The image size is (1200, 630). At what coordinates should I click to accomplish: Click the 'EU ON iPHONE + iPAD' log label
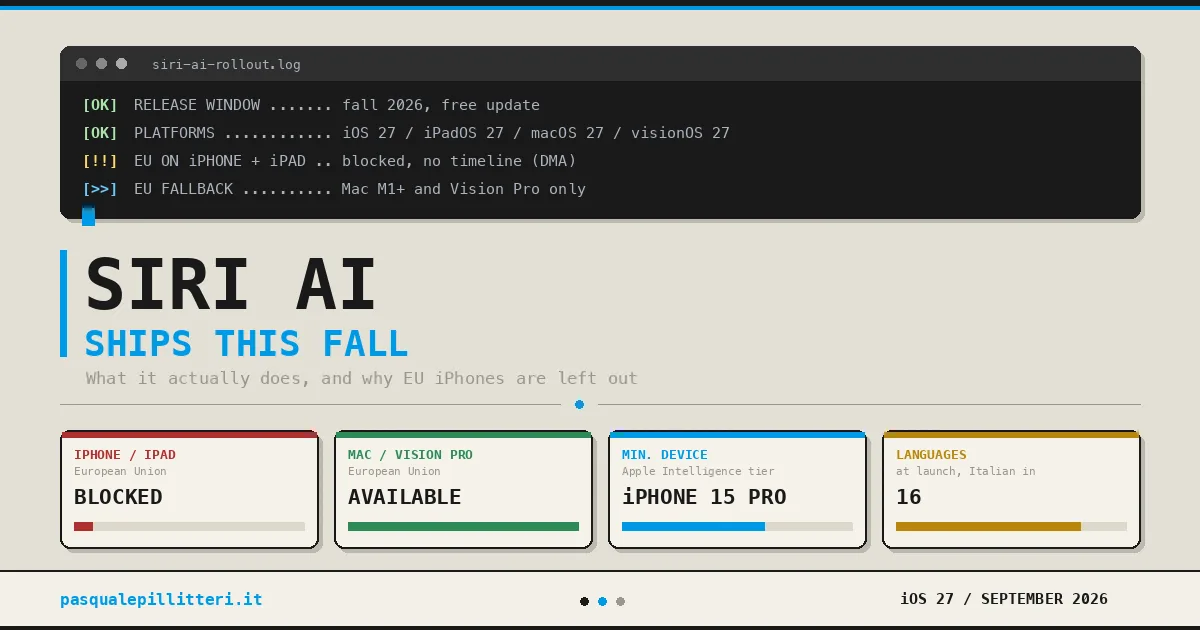(x=219, y=161)
